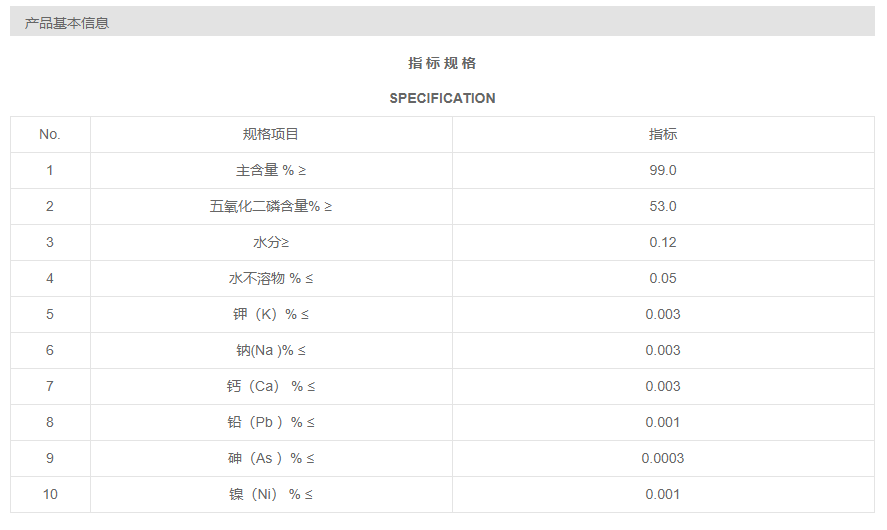This screenshot has width=887, height=530.
Task: Select the 指标规格 title text
Action: tap(442, 63)
